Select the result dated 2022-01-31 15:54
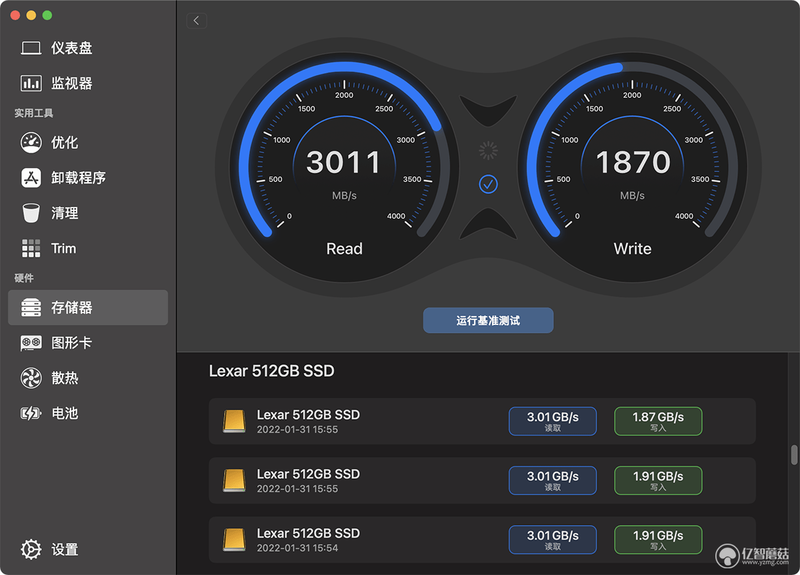Viewport: 800px width, 575px height. (482, 540)
